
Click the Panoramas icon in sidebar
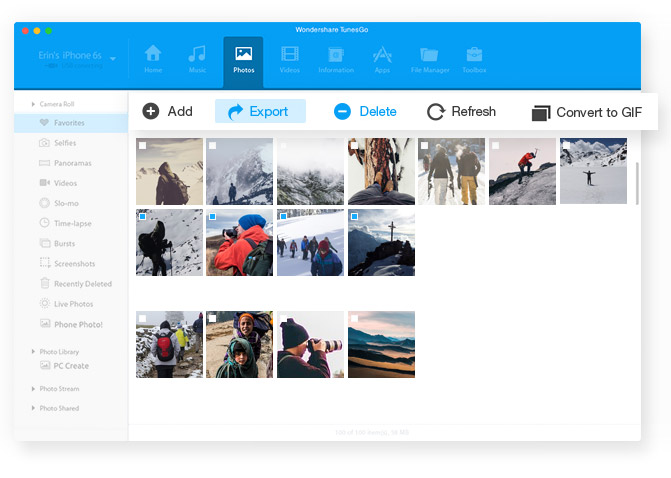tap(45, 163)
